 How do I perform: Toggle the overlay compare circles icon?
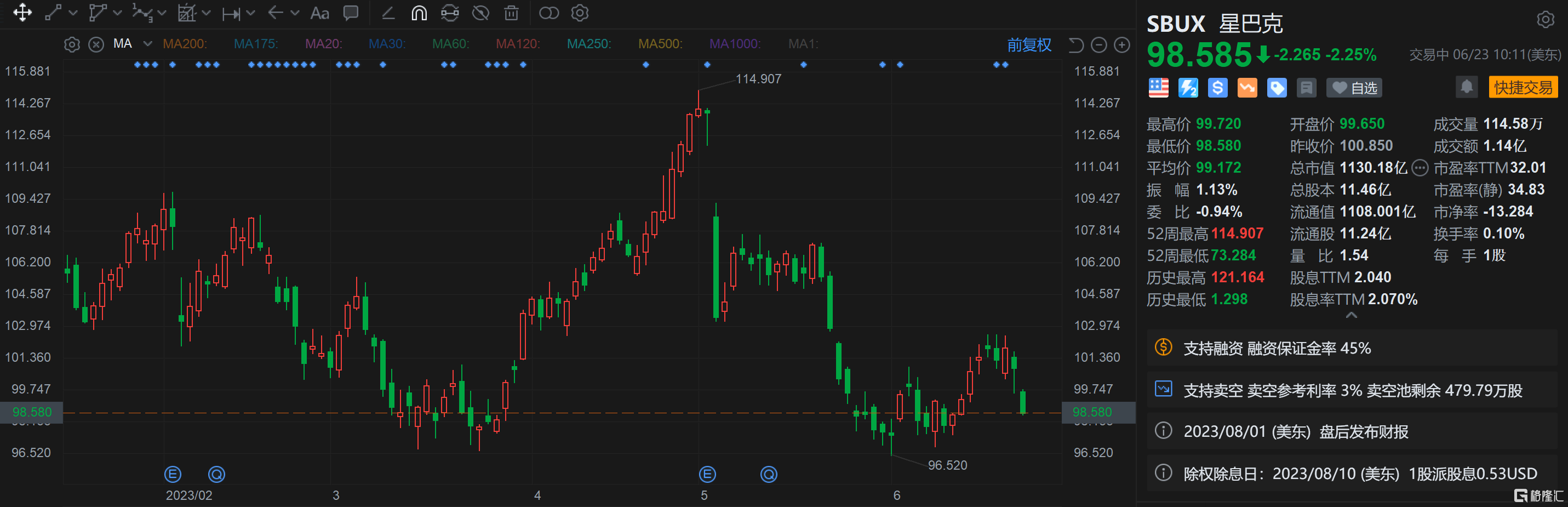point(549,13)
